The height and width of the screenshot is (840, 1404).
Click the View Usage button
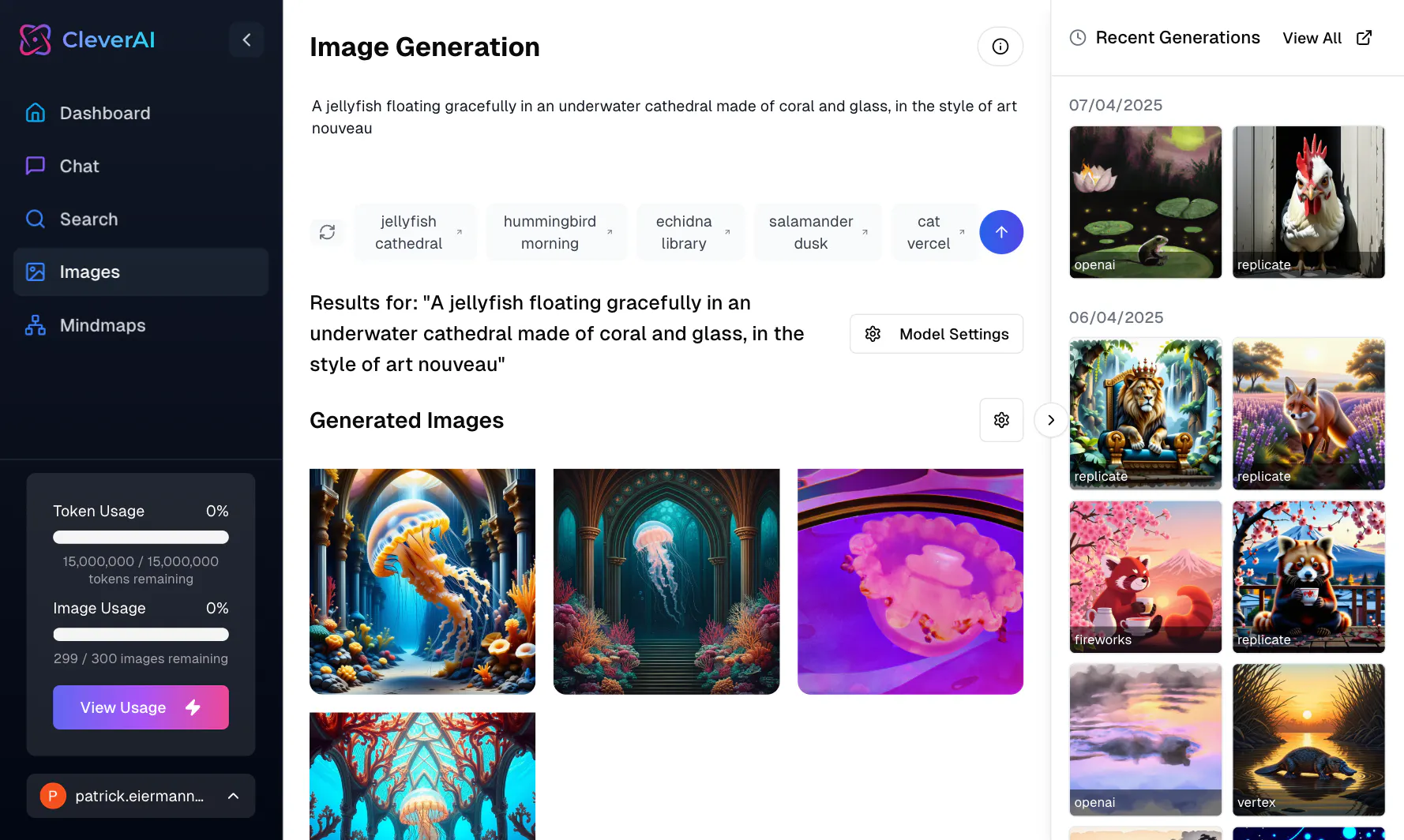click(x=141, y=707)
